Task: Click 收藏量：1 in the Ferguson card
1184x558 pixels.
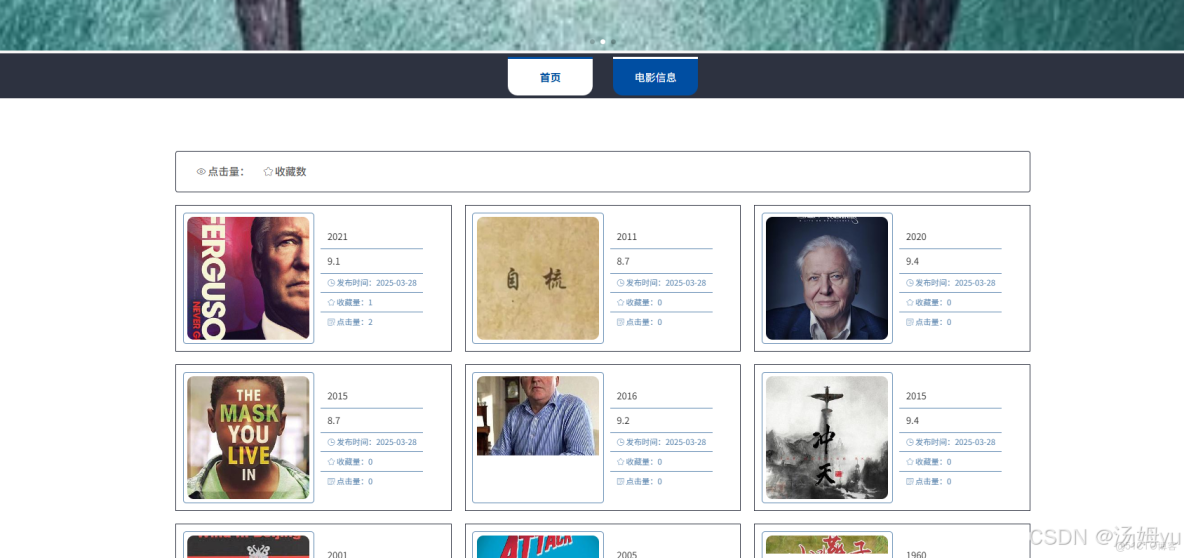Action: [x=354, y=302]
